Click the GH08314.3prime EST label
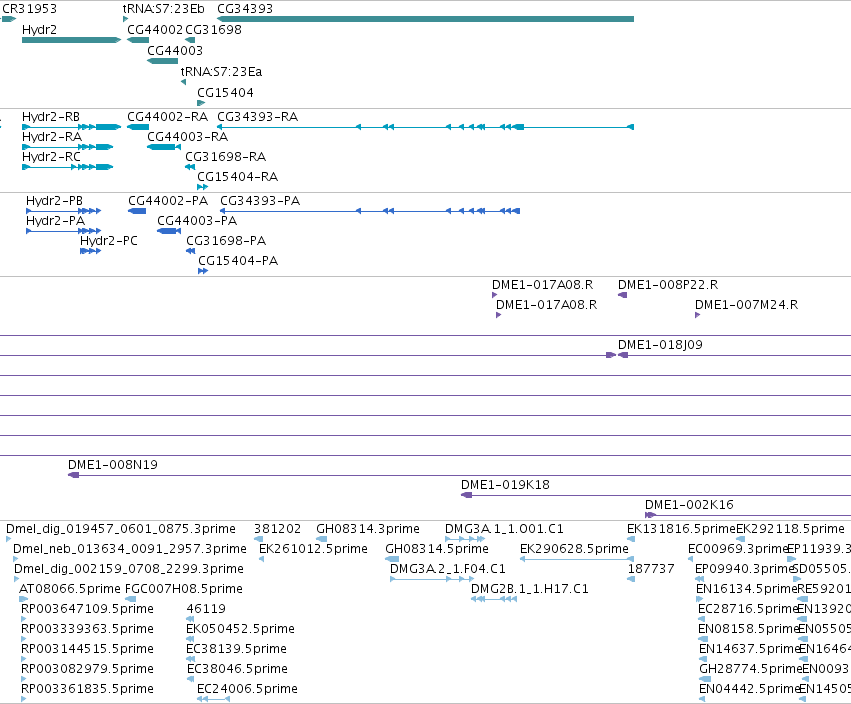This screenshot has height=704, width=851. (x=367, y=529)
